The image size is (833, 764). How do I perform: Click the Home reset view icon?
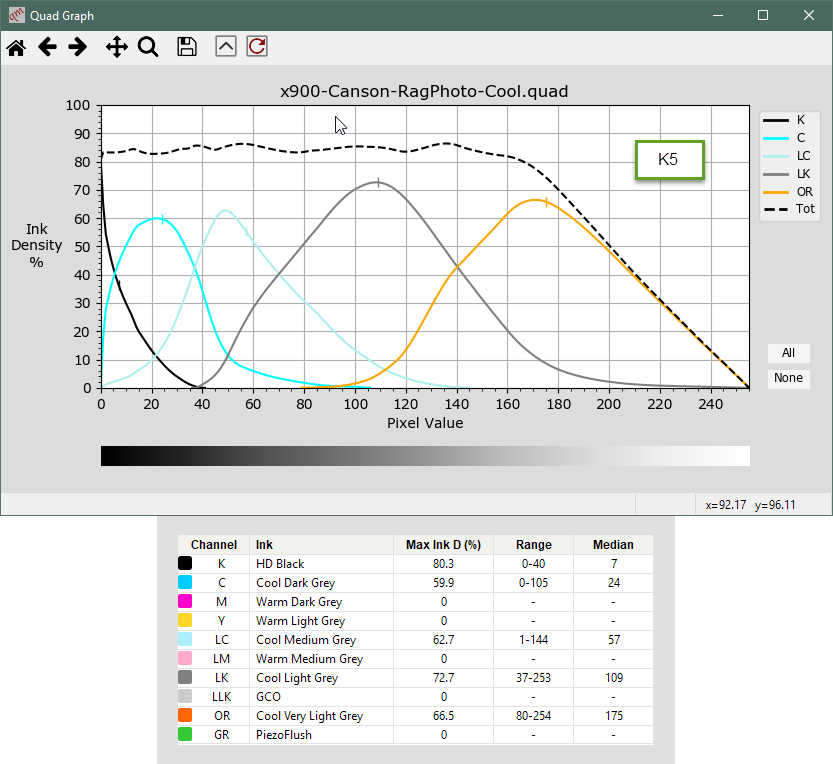coord(16,47)
